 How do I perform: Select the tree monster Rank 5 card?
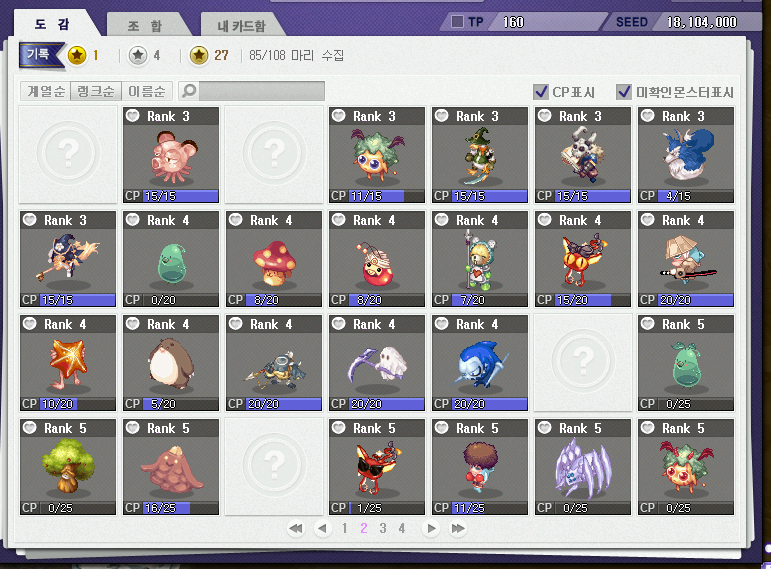(x=68, y=467)
